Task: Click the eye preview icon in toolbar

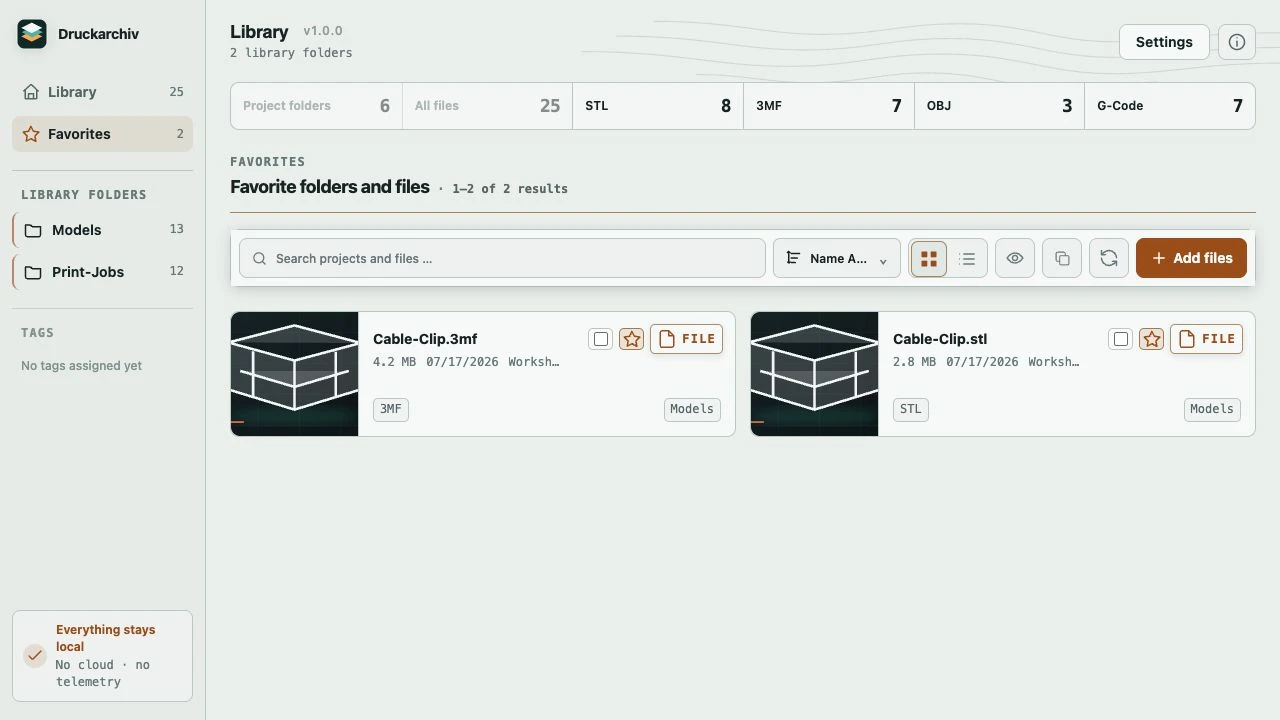Action: coord(1015,258)
